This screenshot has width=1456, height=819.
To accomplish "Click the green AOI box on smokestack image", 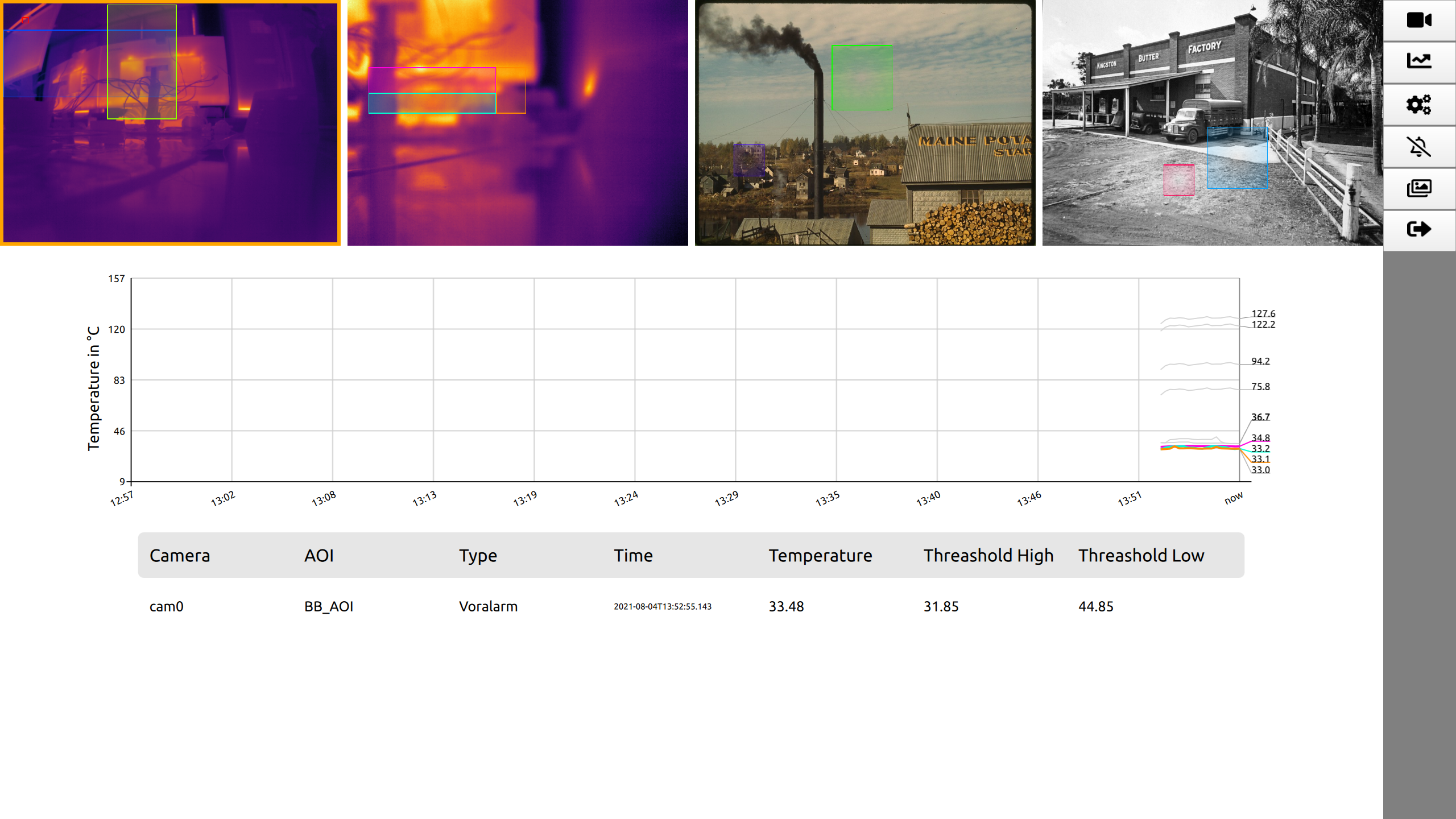I will pos(862,77).
